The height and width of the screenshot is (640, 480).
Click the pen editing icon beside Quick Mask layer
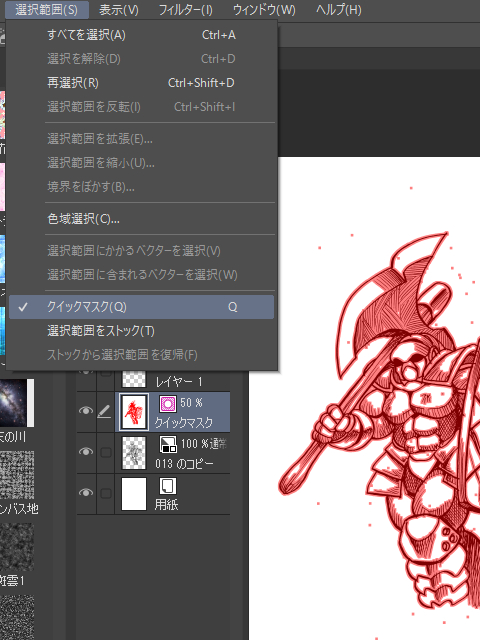[104, 412]
